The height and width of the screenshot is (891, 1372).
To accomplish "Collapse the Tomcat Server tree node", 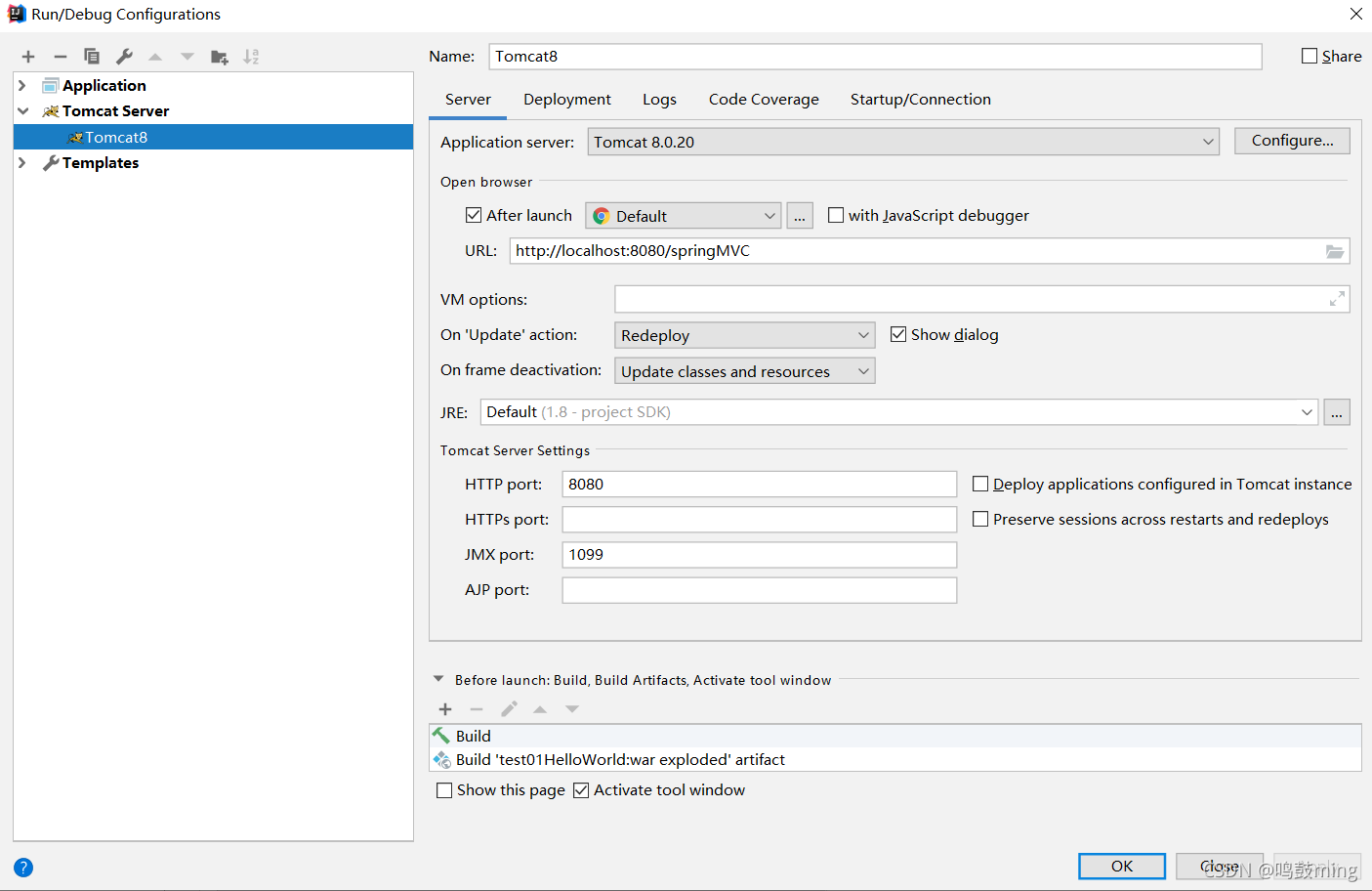I will point(22,111).
